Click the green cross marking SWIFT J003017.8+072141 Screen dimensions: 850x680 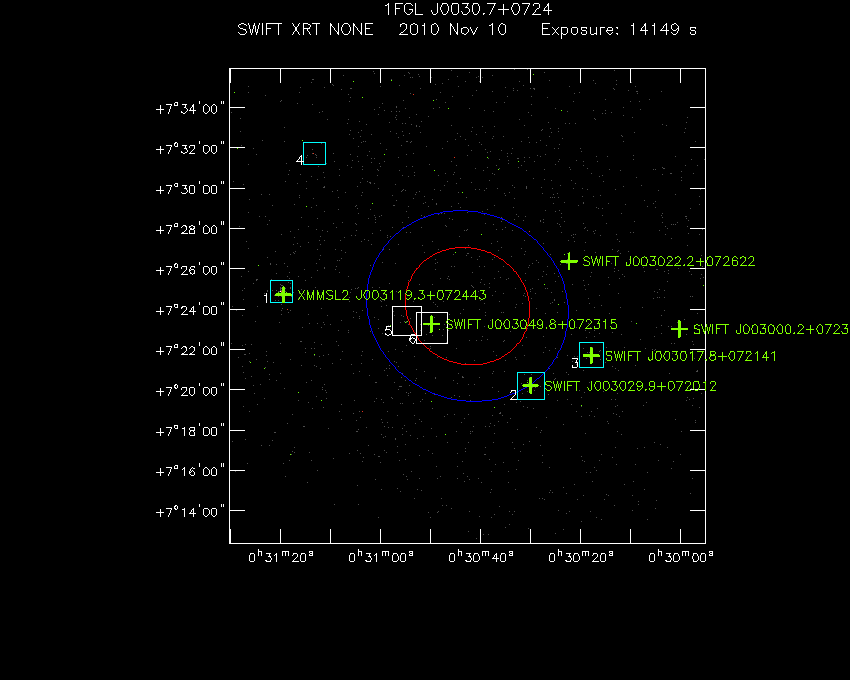pyautogui.click(x=591, y=356)
